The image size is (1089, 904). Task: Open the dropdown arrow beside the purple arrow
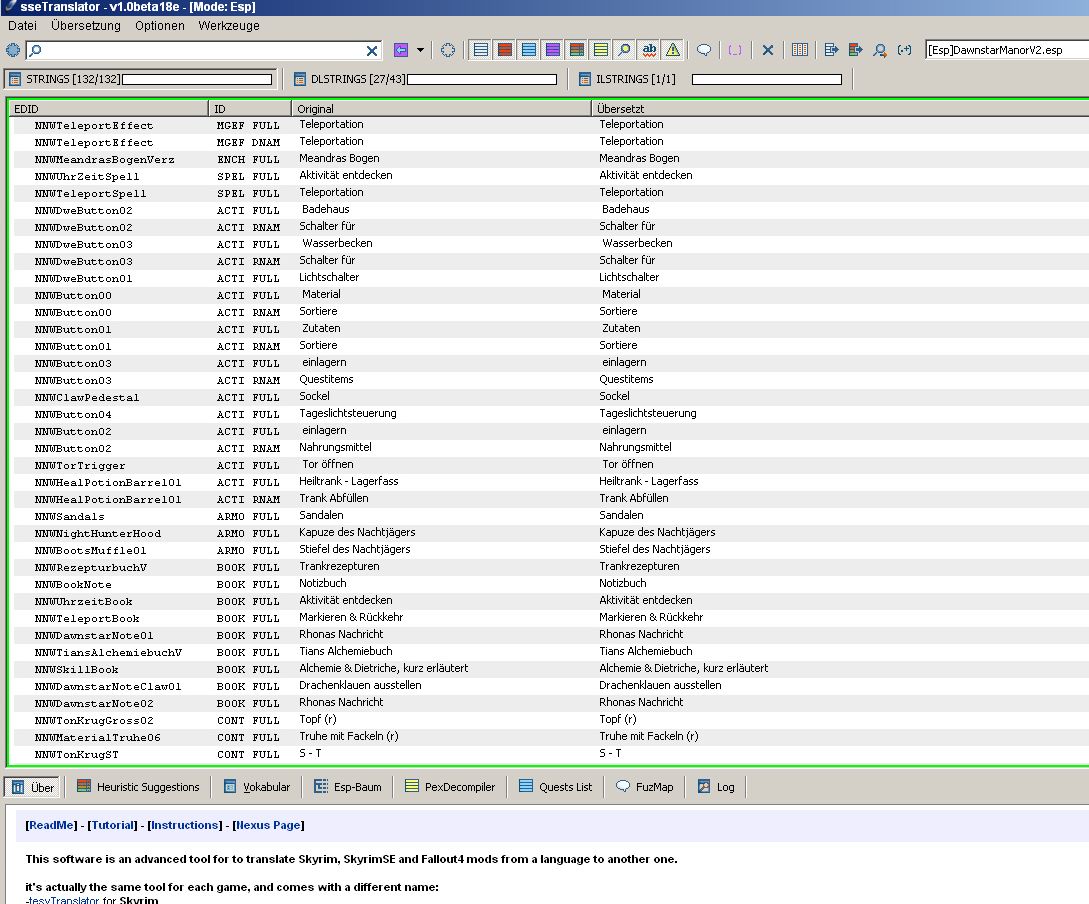coord(420,50)
